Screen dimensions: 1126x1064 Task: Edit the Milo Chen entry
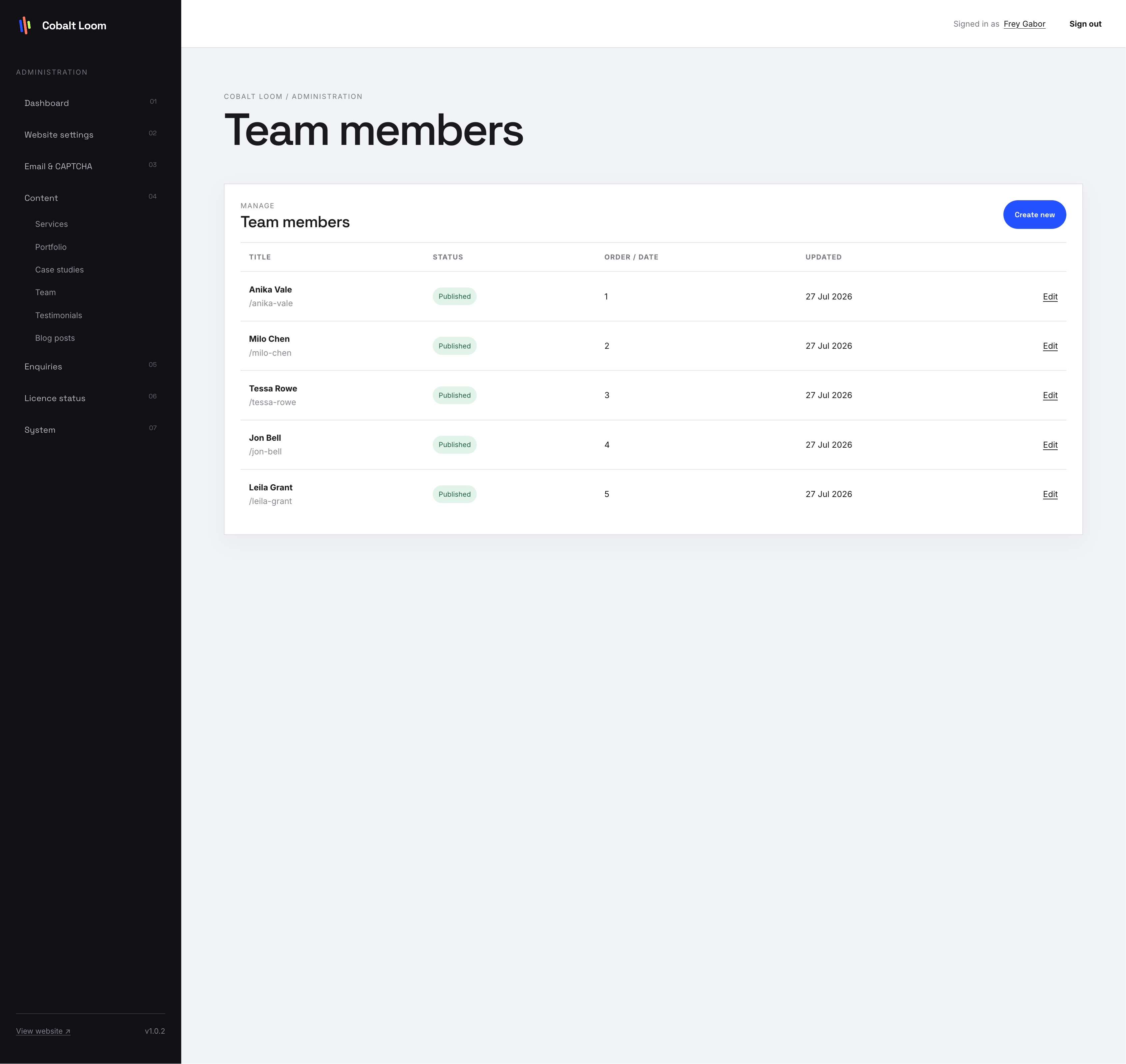coord(1050,346)
